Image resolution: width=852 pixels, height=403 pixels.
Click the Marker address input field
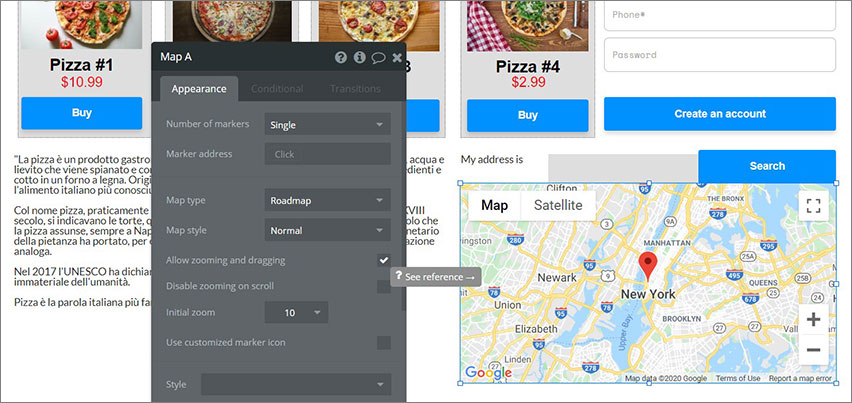pos(328,154)
